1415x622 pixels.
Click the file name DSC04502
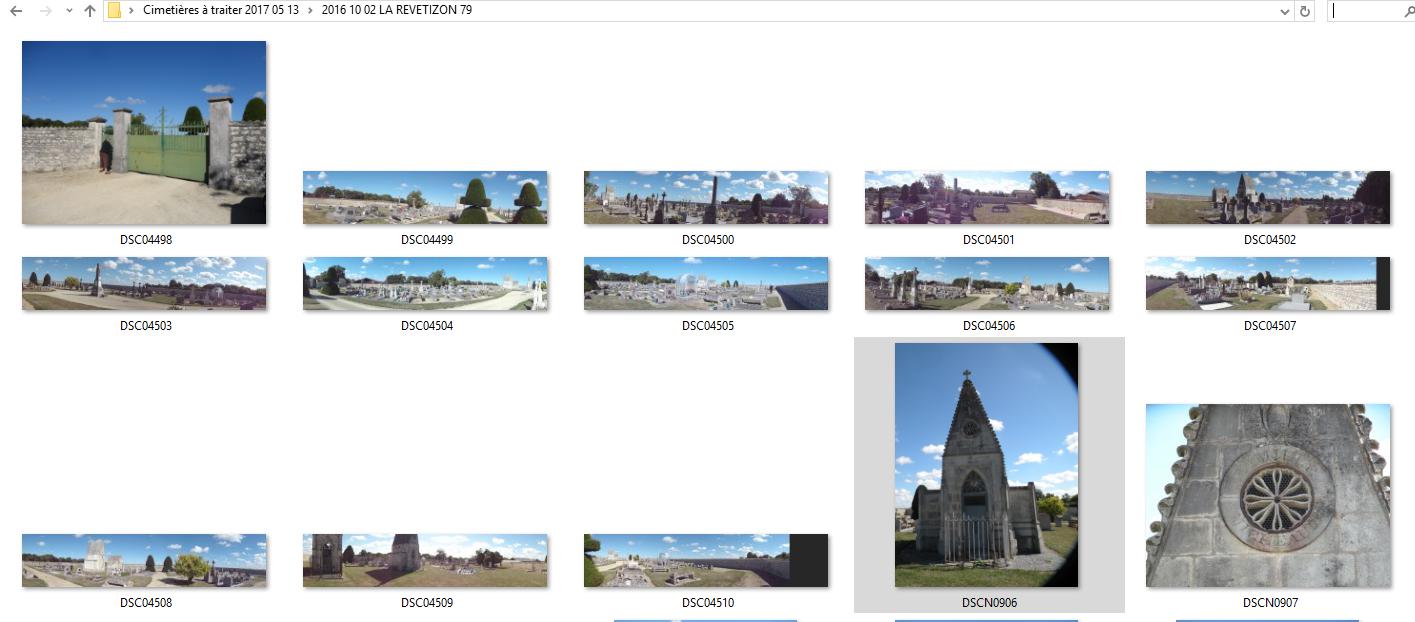tap(1270, 240)
